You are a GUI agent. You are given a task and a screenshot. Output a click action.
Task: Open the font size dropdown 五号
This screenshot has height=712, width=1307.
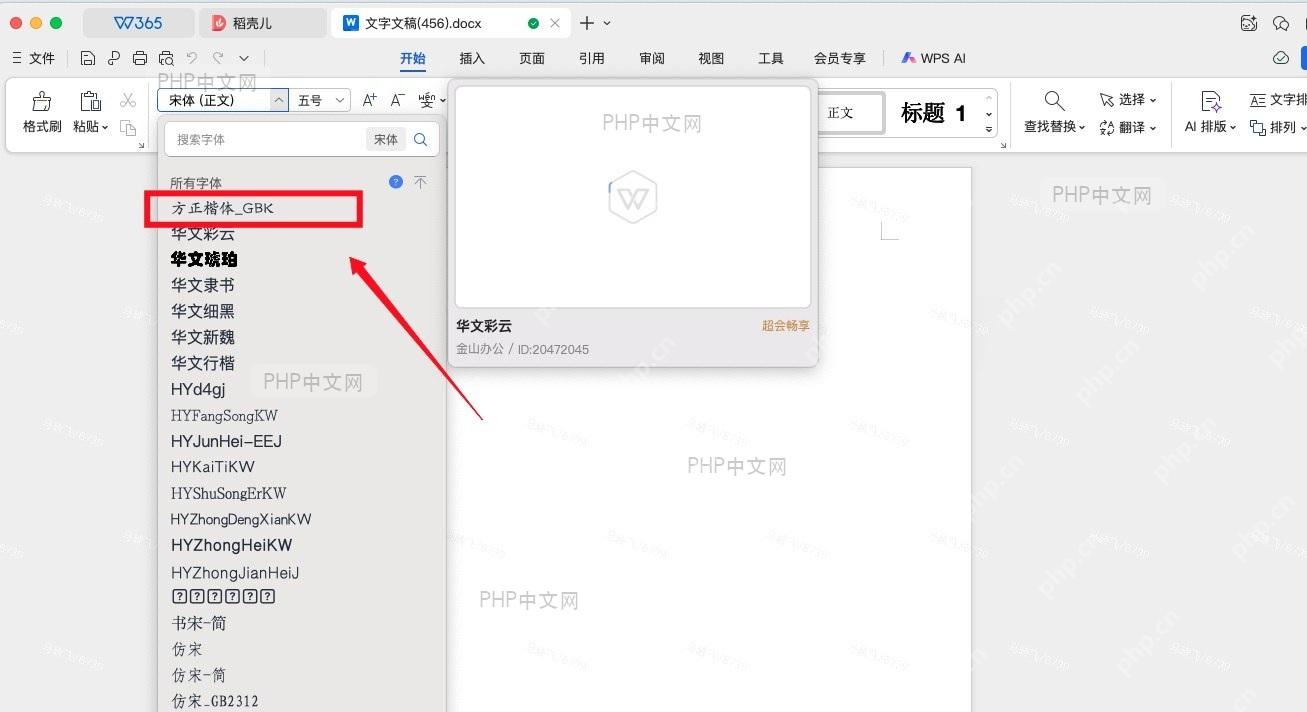(340, 100)
